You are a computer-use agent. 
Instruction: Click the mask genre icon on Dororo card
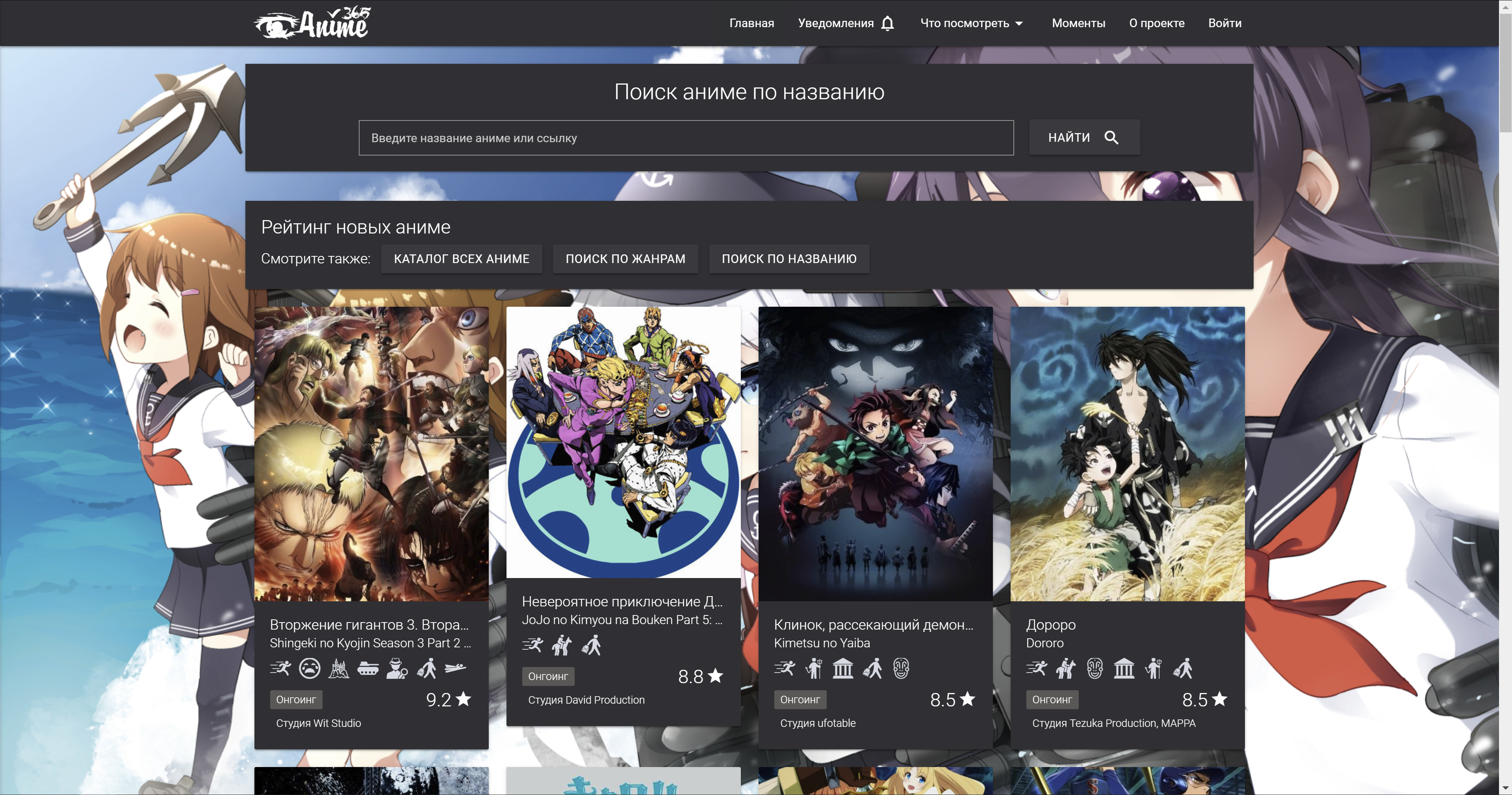click(x=1095, y=668)
